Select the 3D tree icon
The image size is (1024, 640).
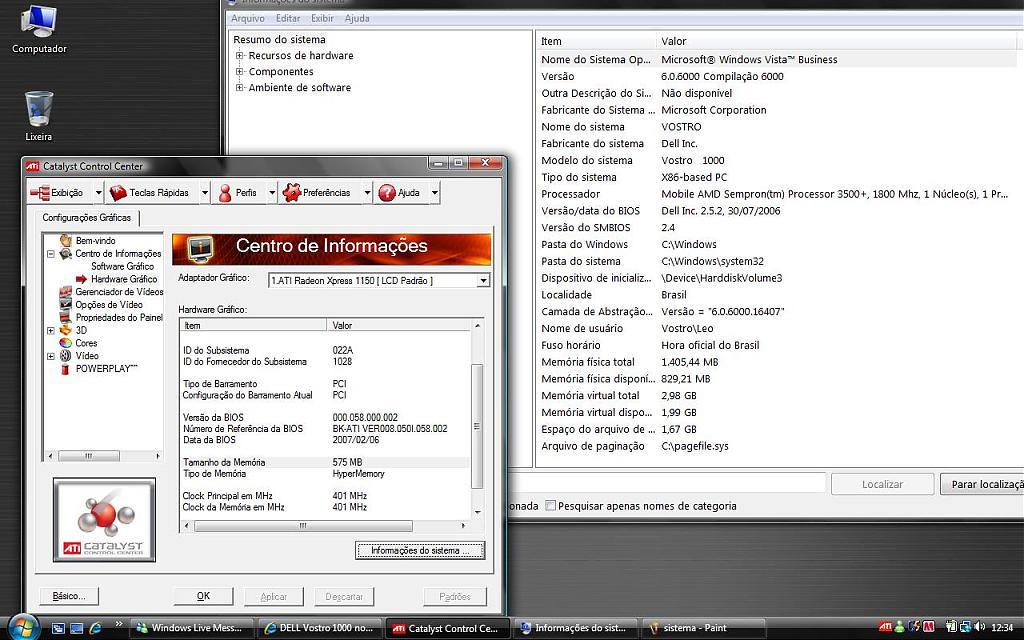tap(65, 330)
